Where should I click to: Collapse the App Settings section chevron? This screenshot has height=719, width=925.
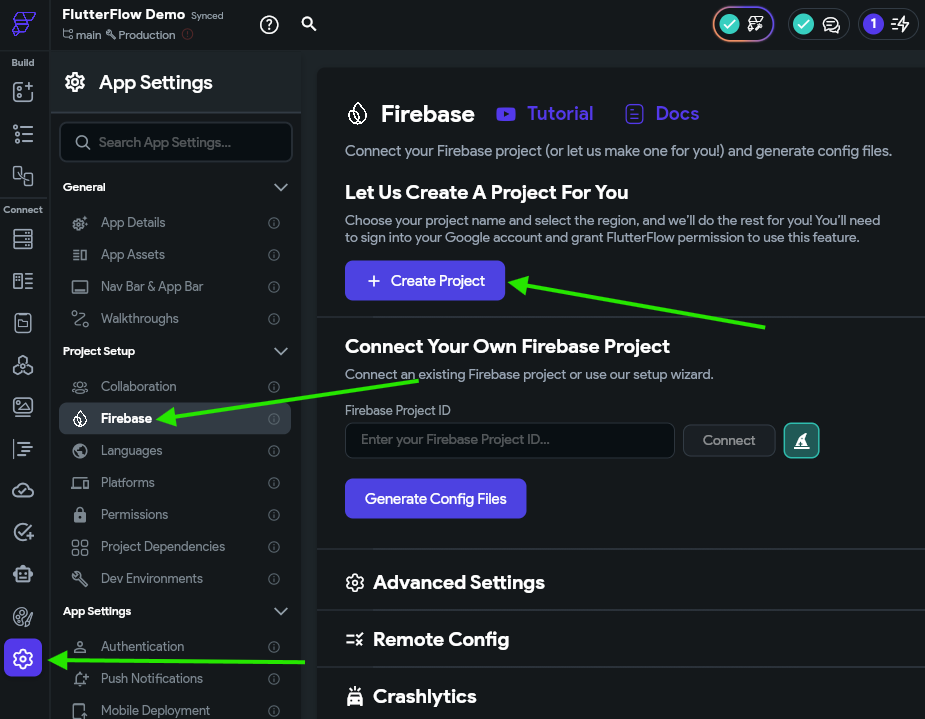281,611
